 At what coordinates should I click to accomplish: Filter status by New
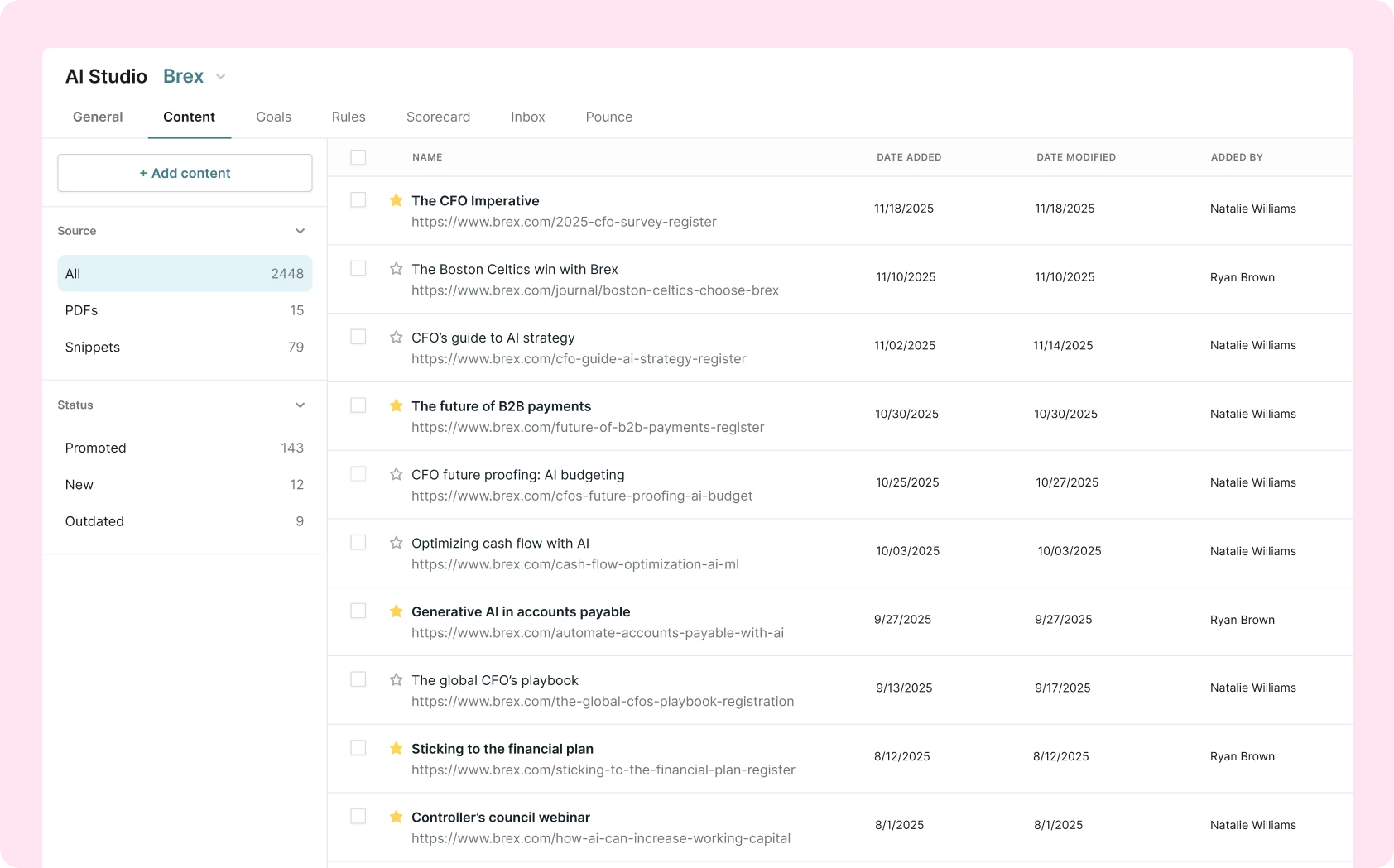click(x=185, y=485)
